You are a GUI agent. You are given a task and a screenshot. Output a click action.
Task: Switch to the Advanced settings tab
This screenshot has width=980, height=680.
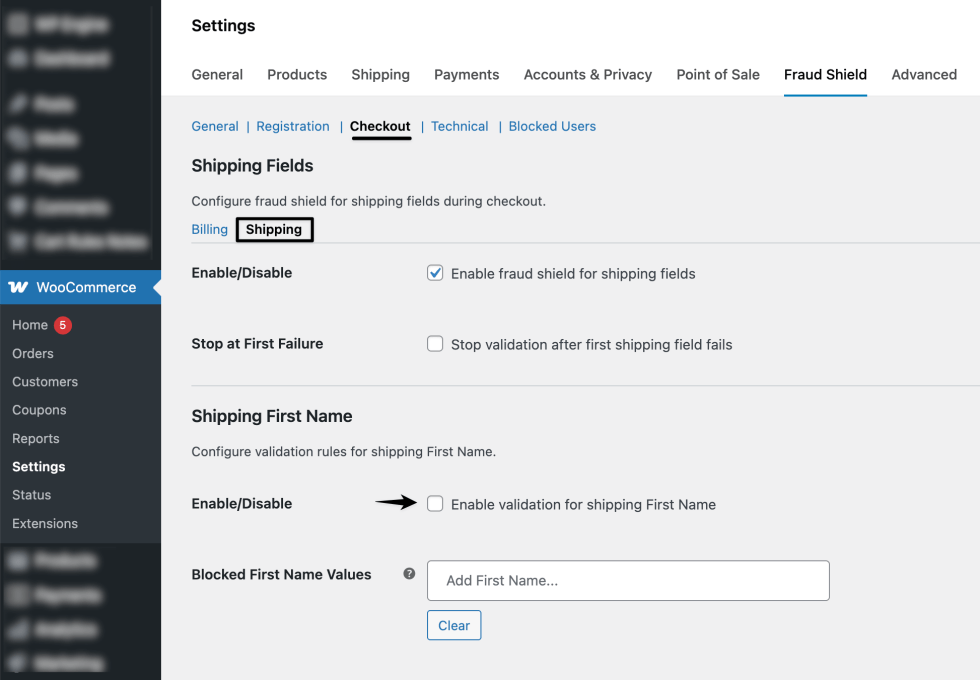(x=923, y=74)
